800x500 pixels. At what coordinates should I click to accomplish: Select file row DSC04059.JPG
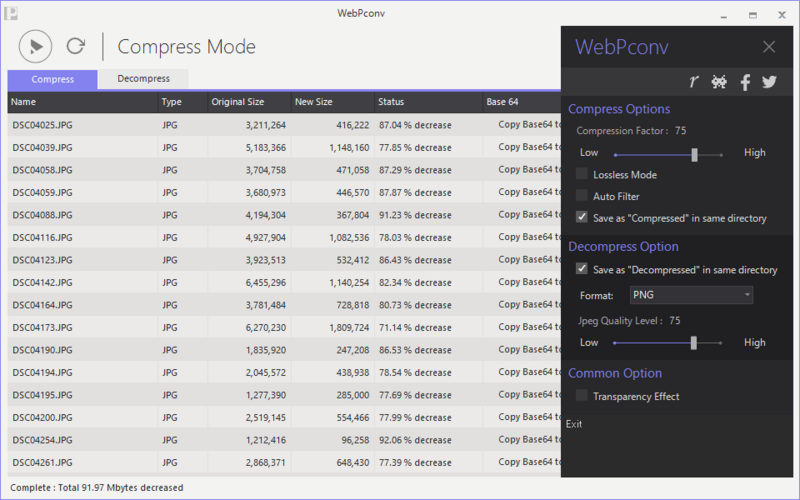(284, 192)
